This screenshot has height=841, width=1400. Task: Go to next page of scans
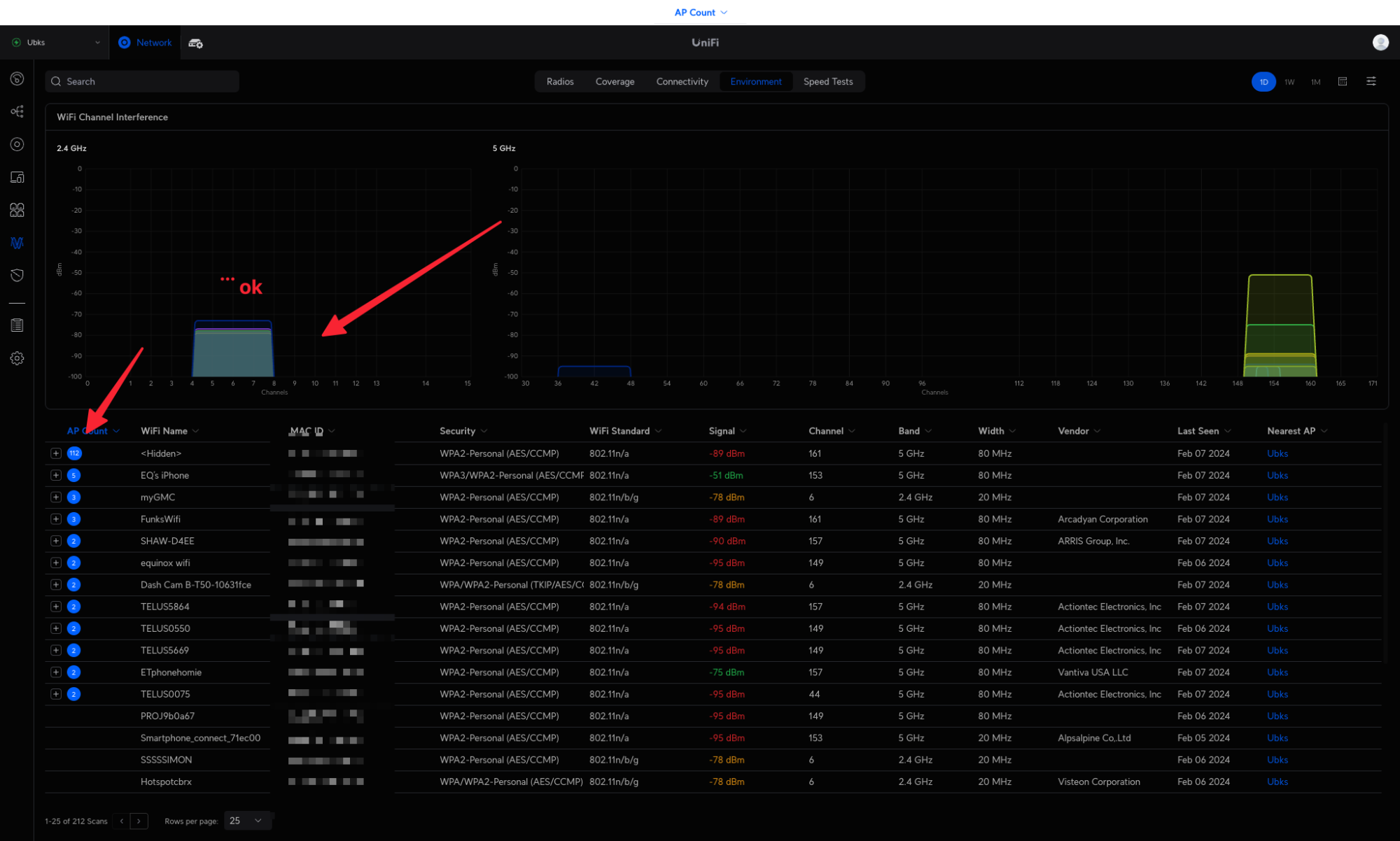pos(139,821)
